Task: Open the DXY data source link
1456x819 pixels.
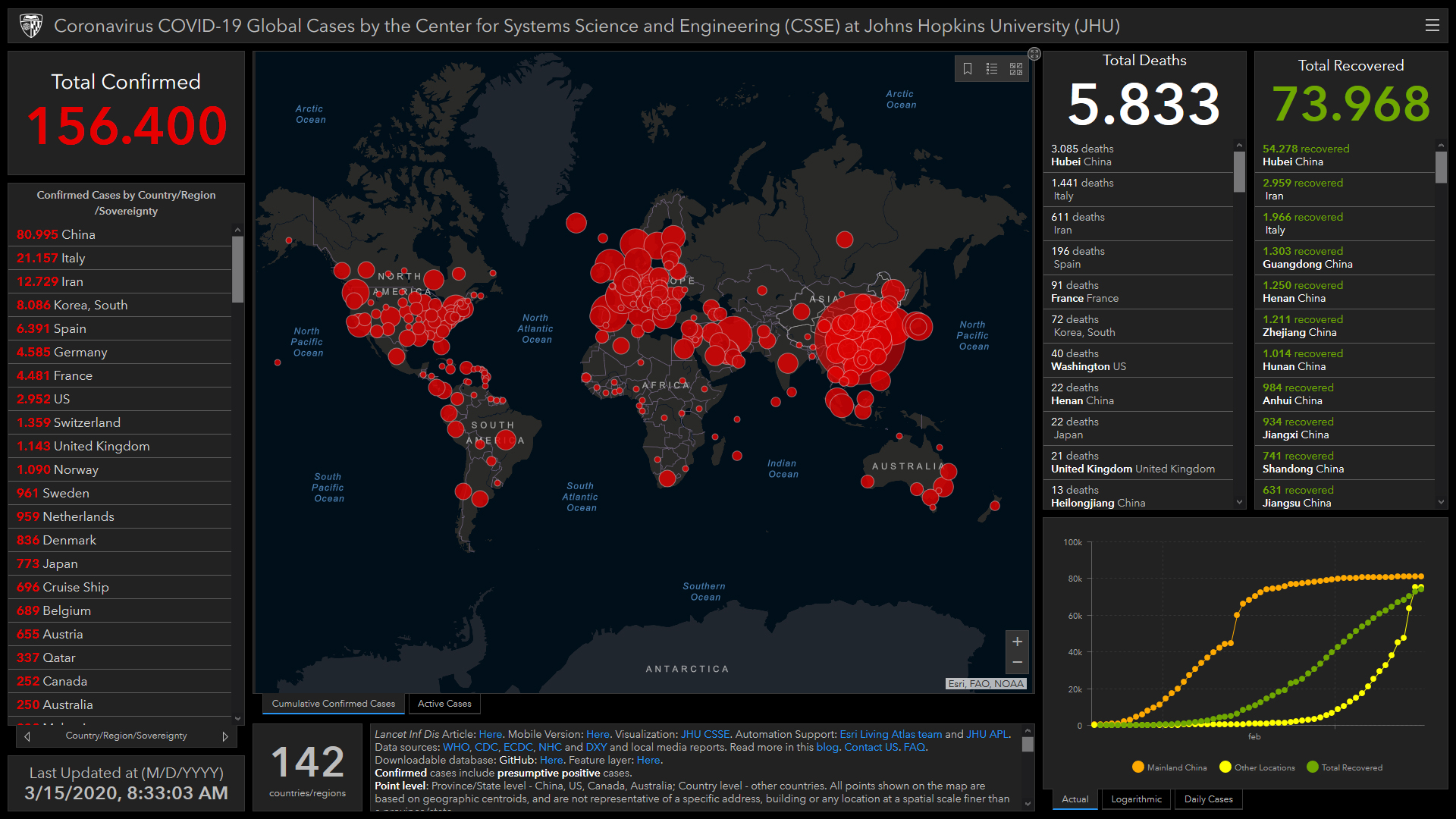Action: 596,747
